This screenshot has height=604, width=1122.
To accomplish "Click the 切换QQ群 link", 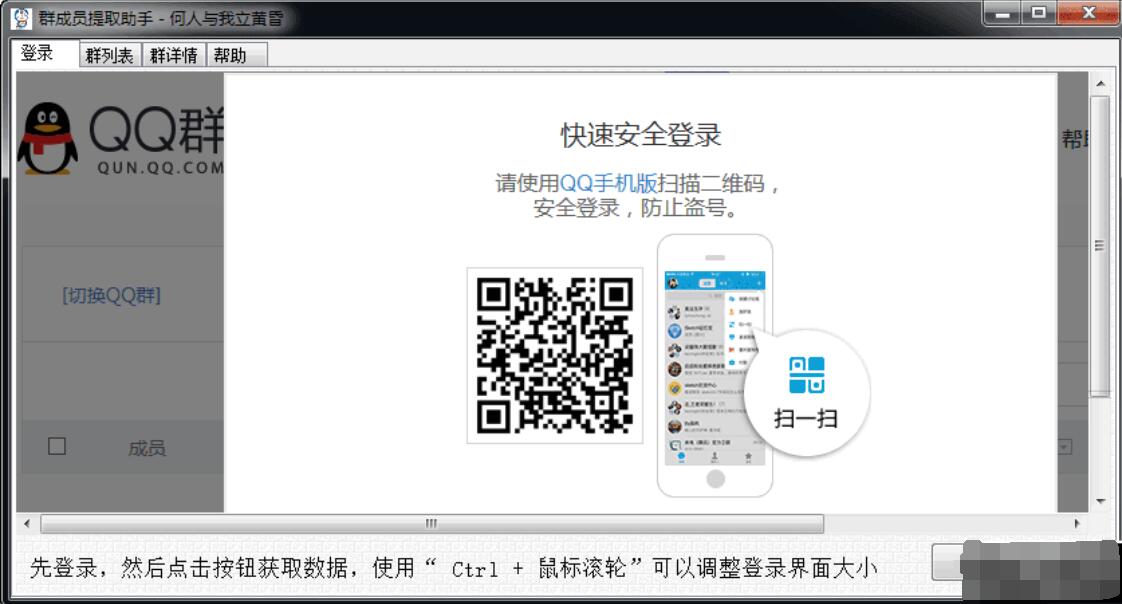I will [x=112, y=295].
